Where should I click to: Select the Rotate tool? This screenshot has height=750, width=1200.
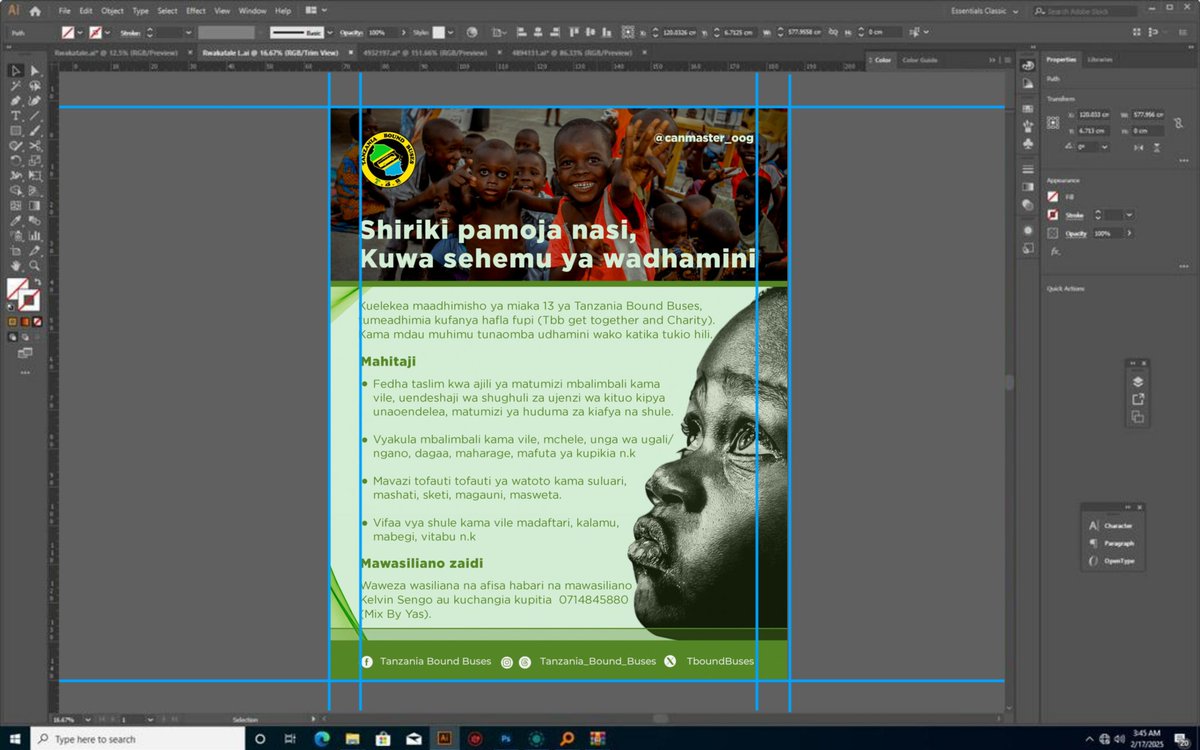click(x=16, y=161)
